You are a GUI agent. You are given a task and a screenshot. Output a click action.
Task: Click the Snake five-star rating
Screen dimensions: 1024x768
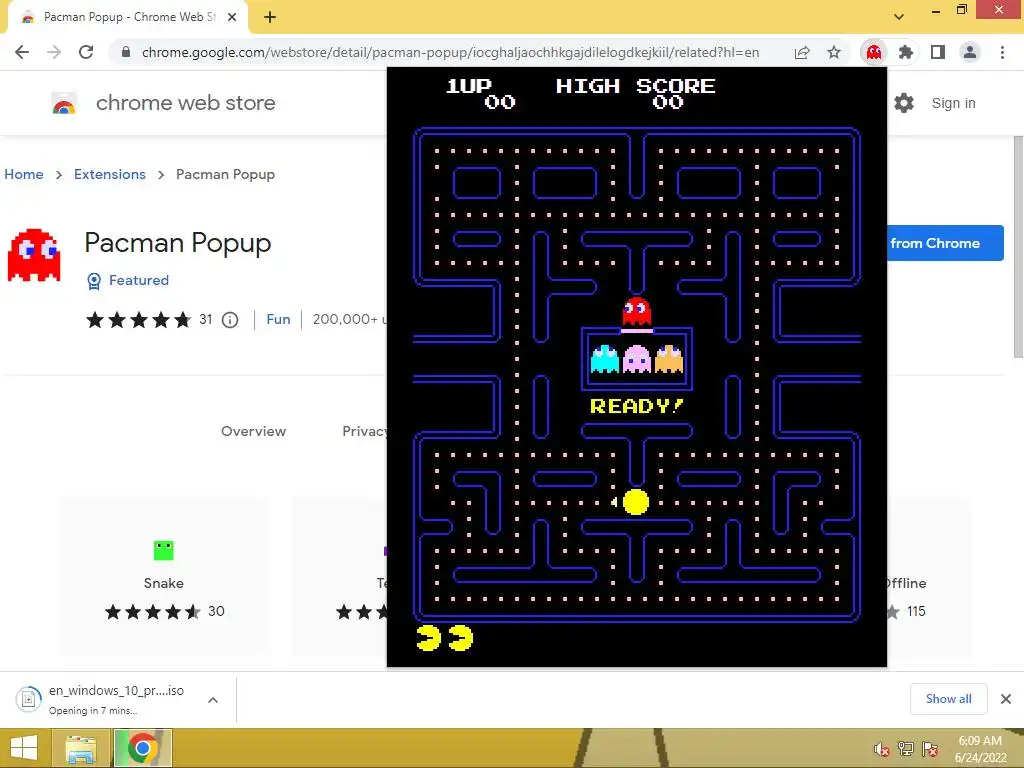click(x=153, y=612)
